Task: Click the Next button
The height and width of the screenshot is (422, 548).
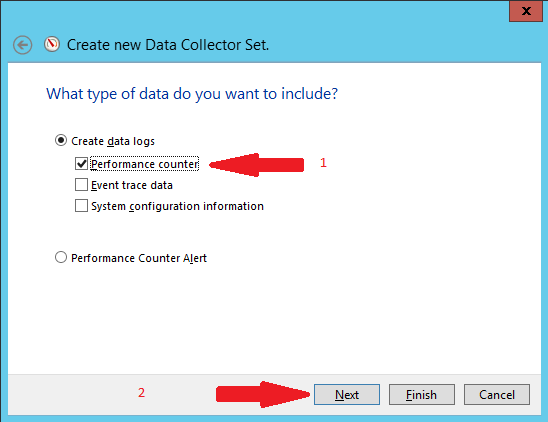Action: (347, 395)
